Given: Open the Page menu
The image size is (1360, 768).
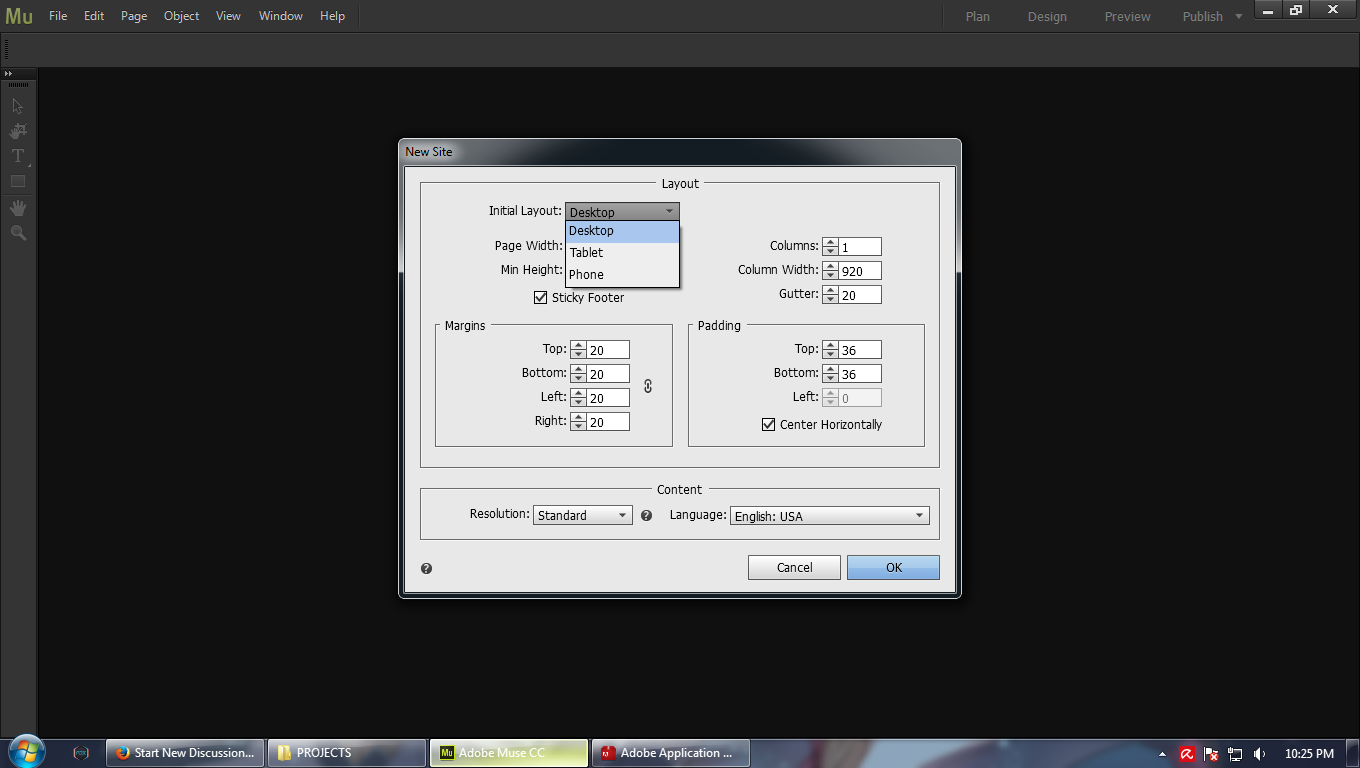Looking at the screenshot, I should (x=134, y=16).
